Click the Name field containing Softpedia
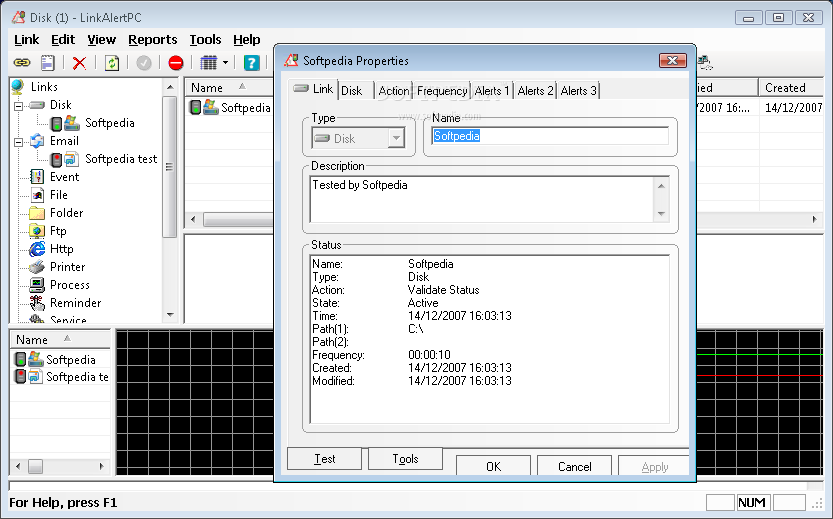Image resolution: width=833 pixels, height=519 pixels. 549,136
